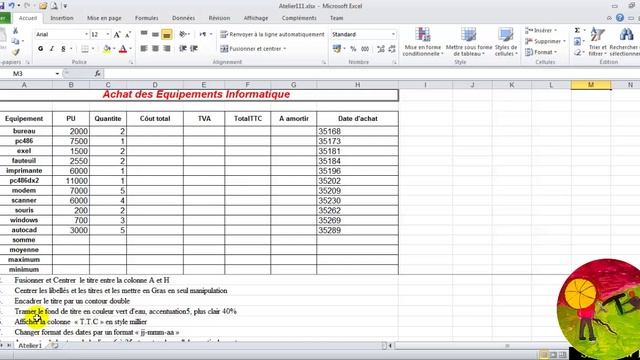
Task: Click the format painter brush icon
Action: 16,52
